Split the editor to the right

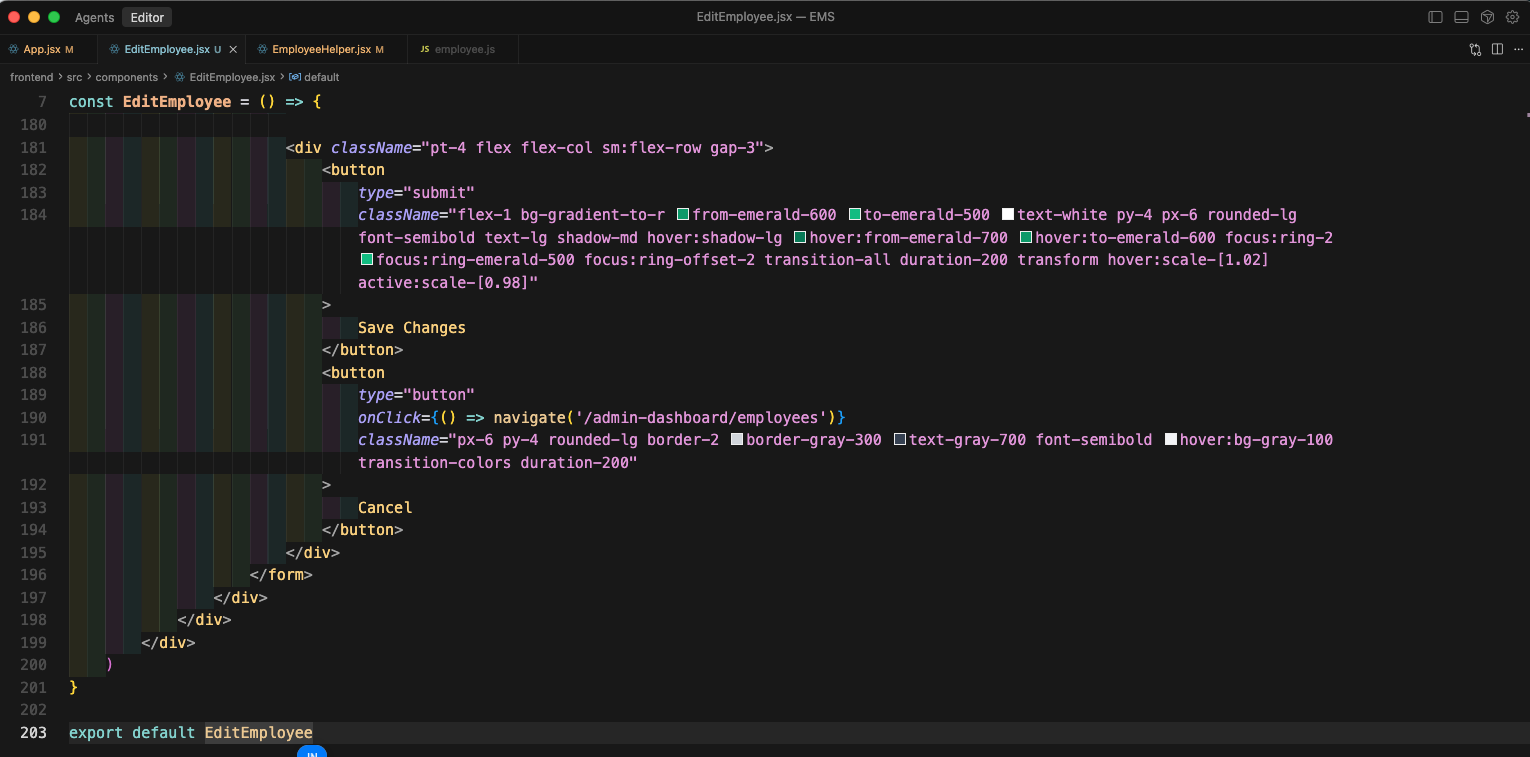click(1497, 49)
